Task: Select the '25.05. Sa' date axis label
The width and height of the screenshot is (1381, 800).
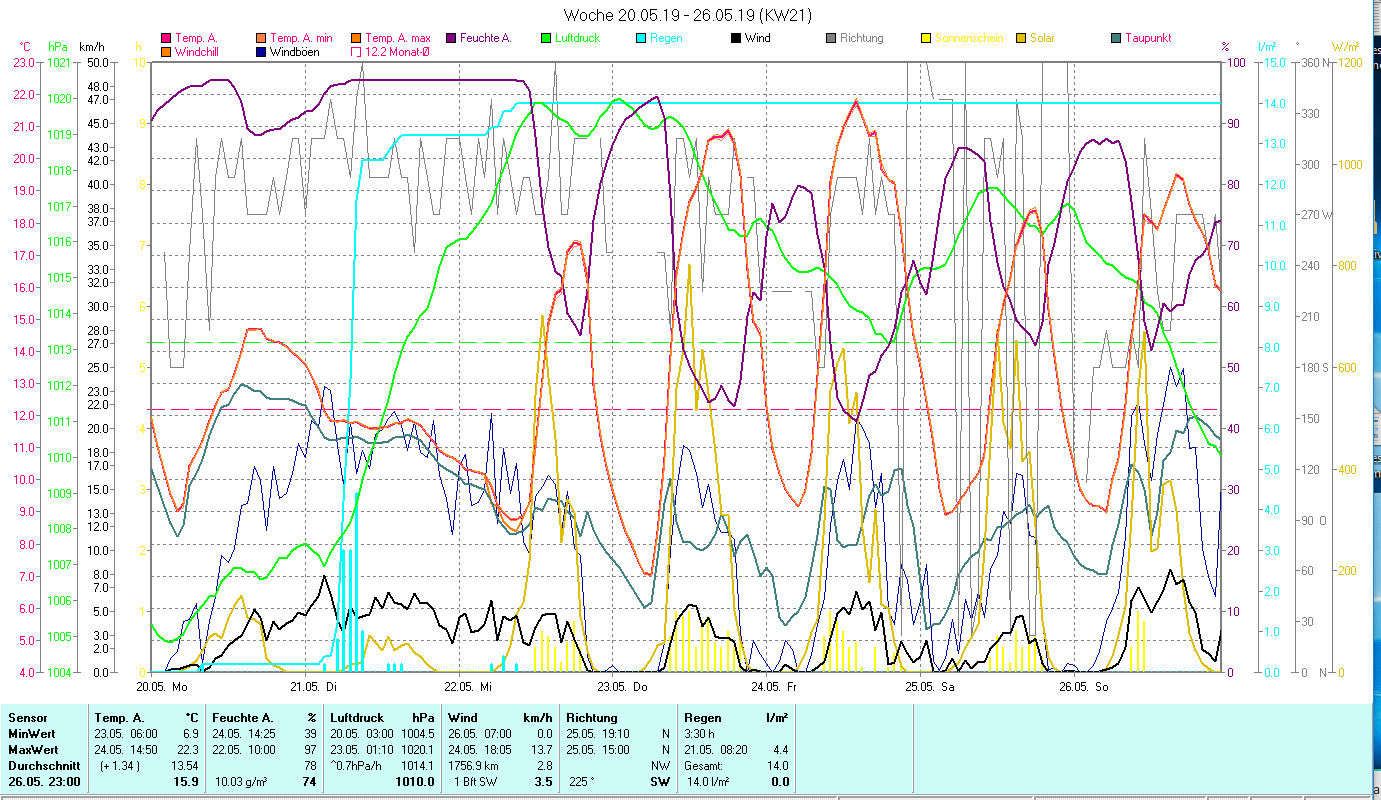Action: [x=929, y=687]
